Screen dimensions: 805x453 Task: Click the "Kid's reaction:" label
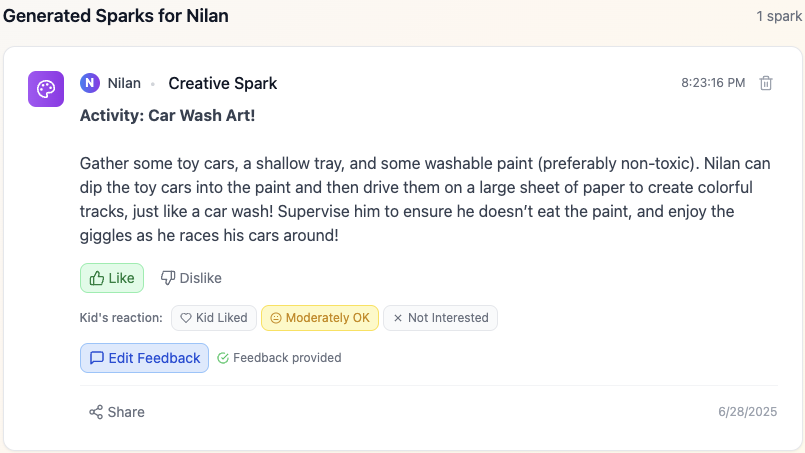[120, 318]
